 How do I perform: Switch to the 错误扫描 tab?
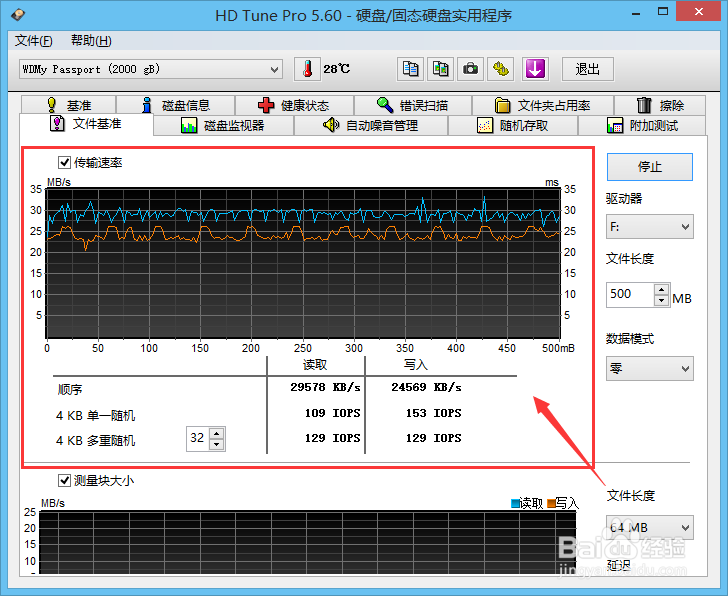tap(413, 105)
